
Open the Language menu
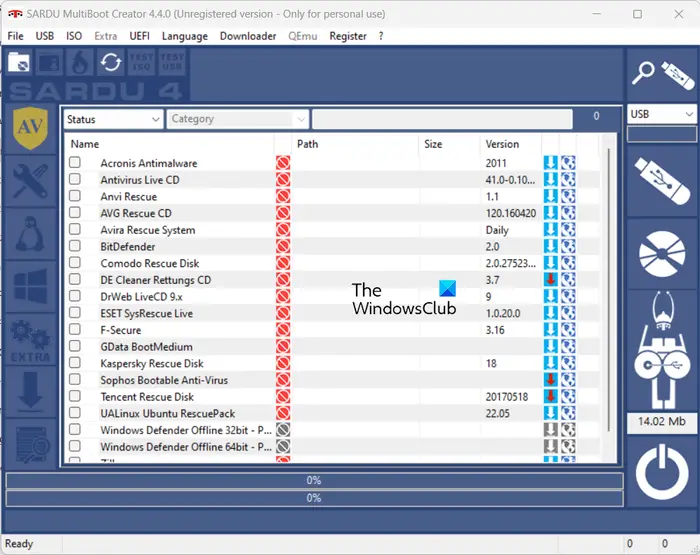pyautogui.click(x=185, y=36)
